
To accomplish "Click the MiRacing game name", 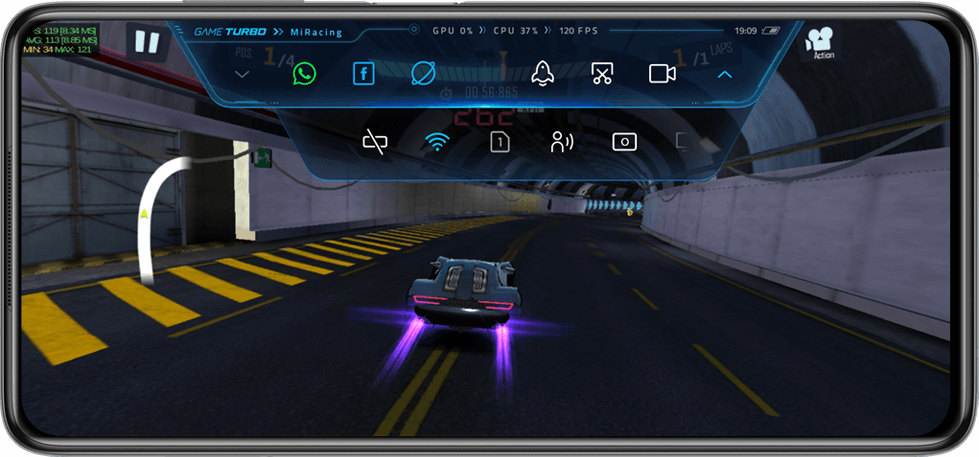I will [x=316, y=32].
